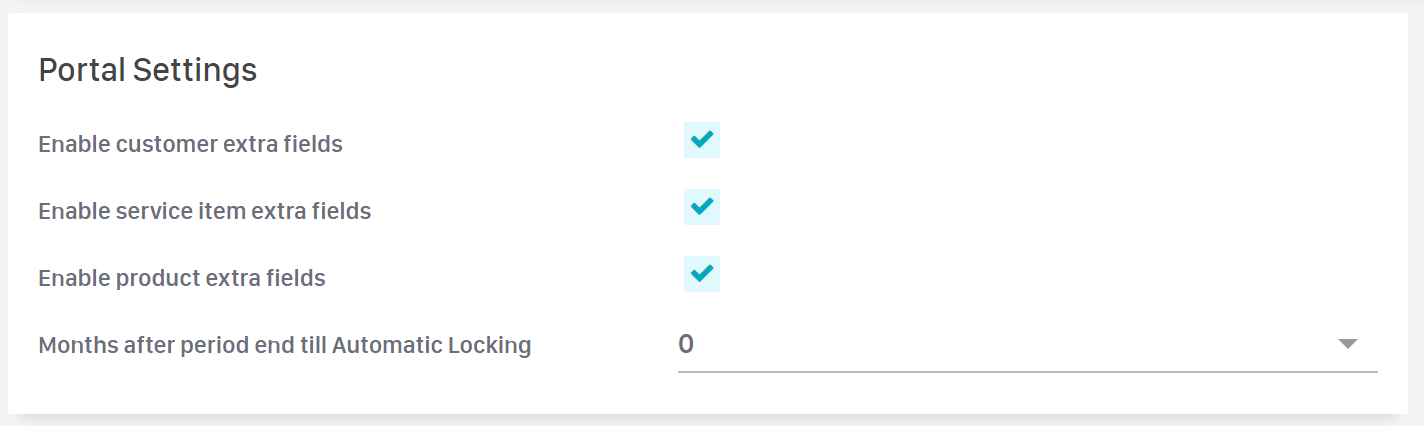Click the Automatic Locking dropdown arrow icon
This screenshot has width=1424, height=426.
tap(1347, 344)
